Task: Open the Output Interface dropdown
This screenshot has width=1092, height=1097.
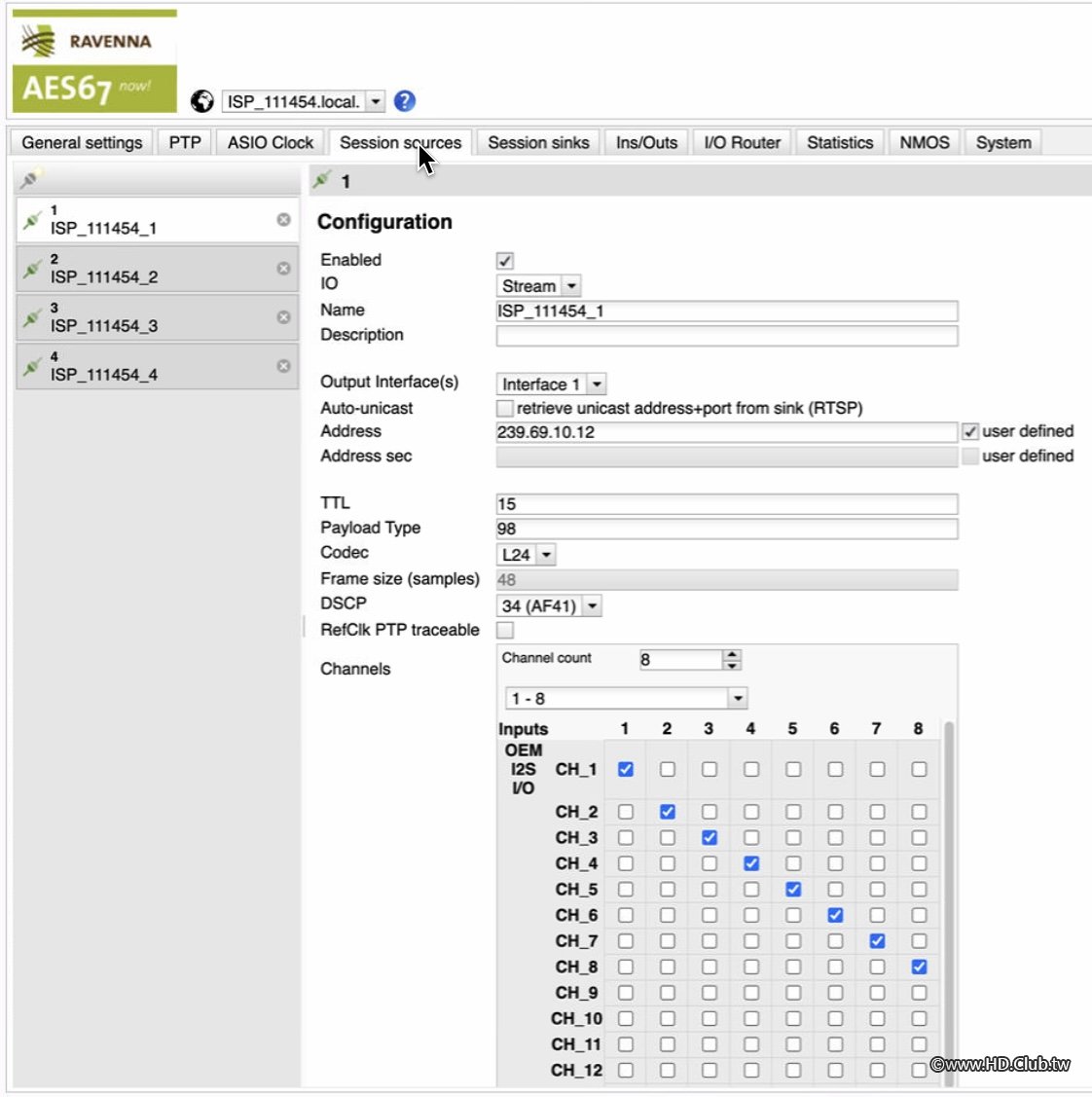Action: pos(551,384)
